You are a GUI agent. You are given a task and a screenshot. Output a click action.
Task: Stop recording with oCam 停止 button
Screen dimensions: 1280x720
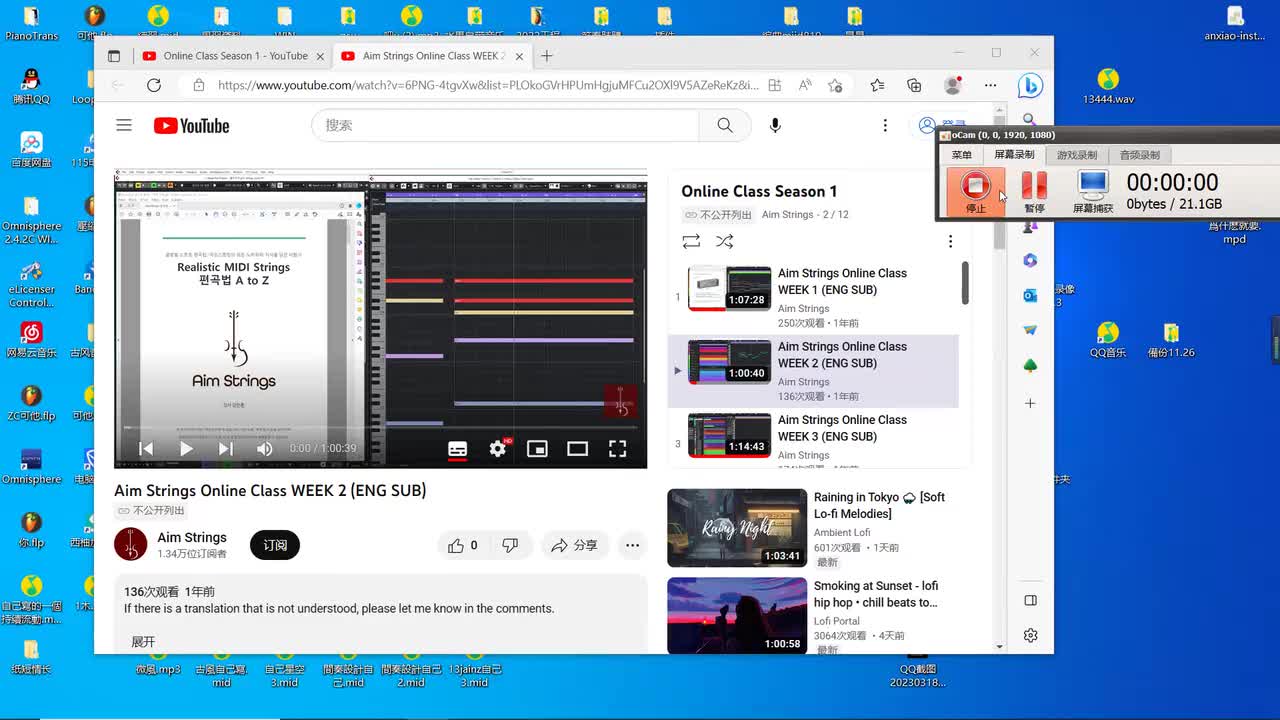point(975,191)
